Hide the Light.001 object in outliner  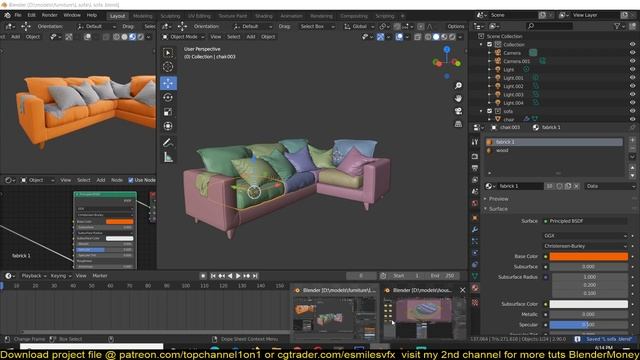pyautogui.click(x=632, y=78)
